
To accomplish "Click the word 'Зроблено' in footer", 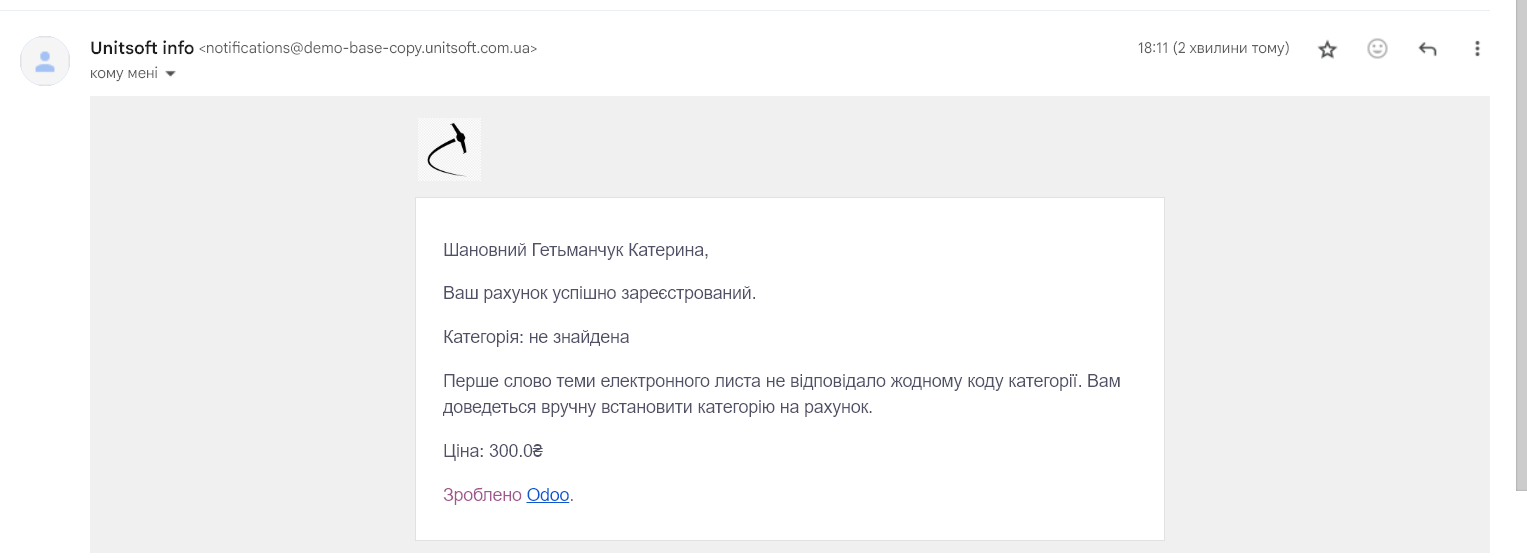I will click(482, 495).
